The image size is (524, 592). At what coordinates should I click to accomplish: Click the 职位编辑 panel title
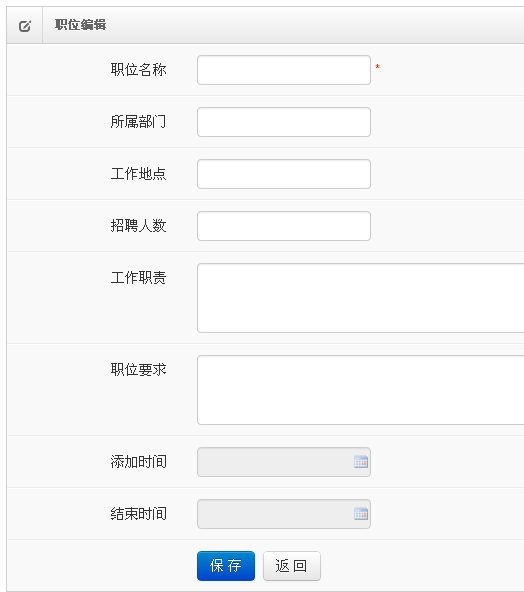pos(80,25)
